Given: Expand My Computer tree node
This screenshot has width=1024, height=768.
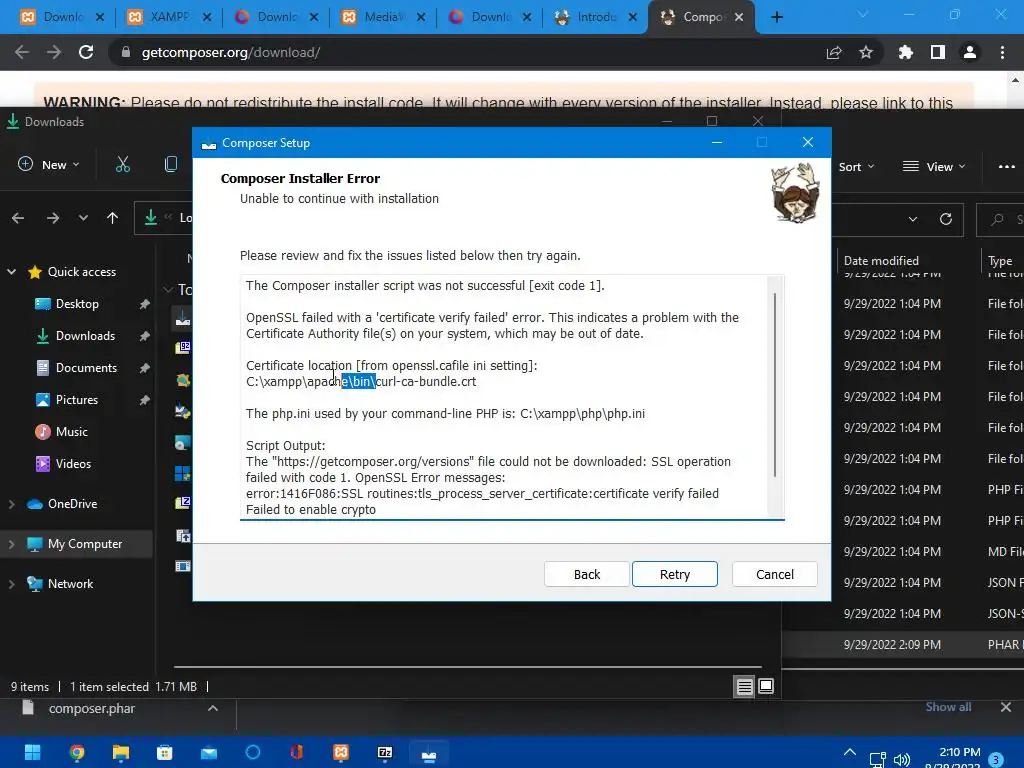Looking at the screenshot, I should [x=12, y=544].
